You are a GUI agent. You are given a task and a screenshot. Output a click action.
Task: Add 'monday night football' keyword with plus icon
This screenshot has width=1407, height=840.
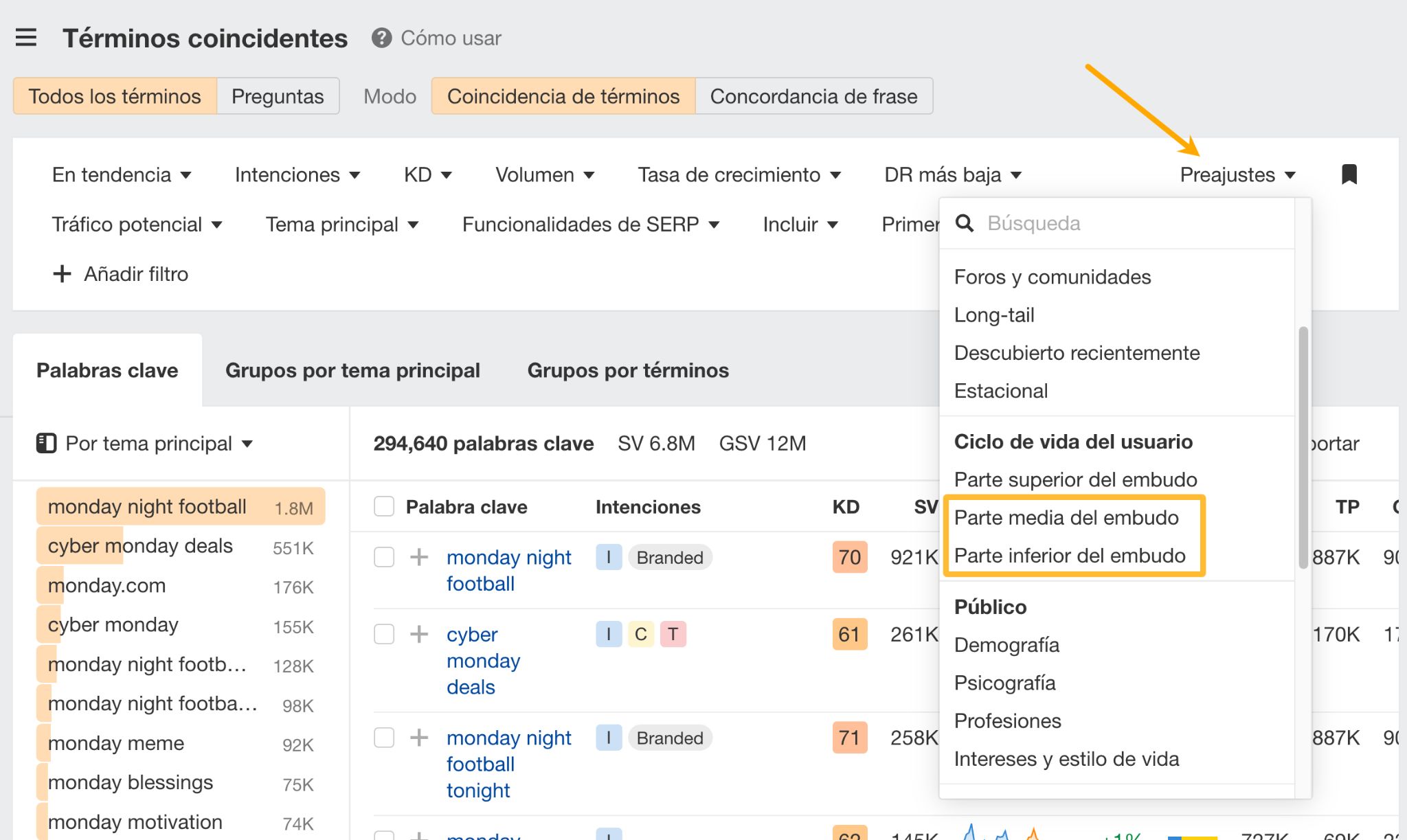click(x=419, y=557)
